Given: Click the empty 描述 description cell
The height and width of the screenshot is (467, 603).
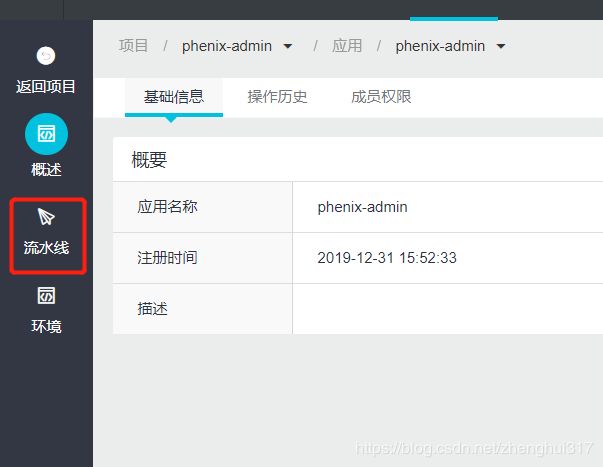Looking at the screenshot, I should click(x=448, y=309).
